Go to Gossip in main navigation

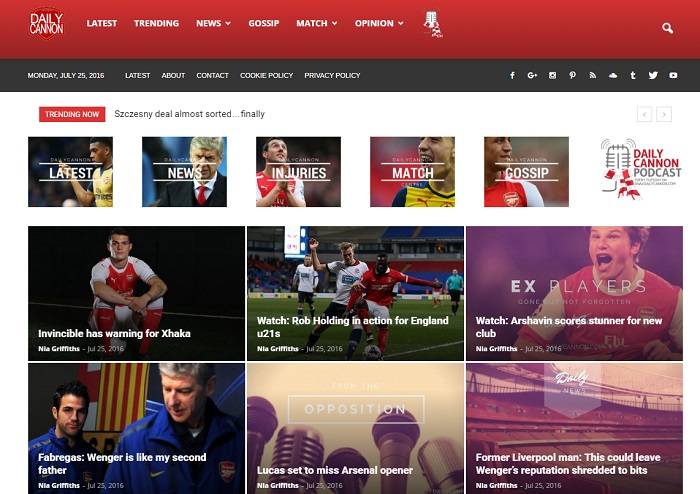pos(264,23)
